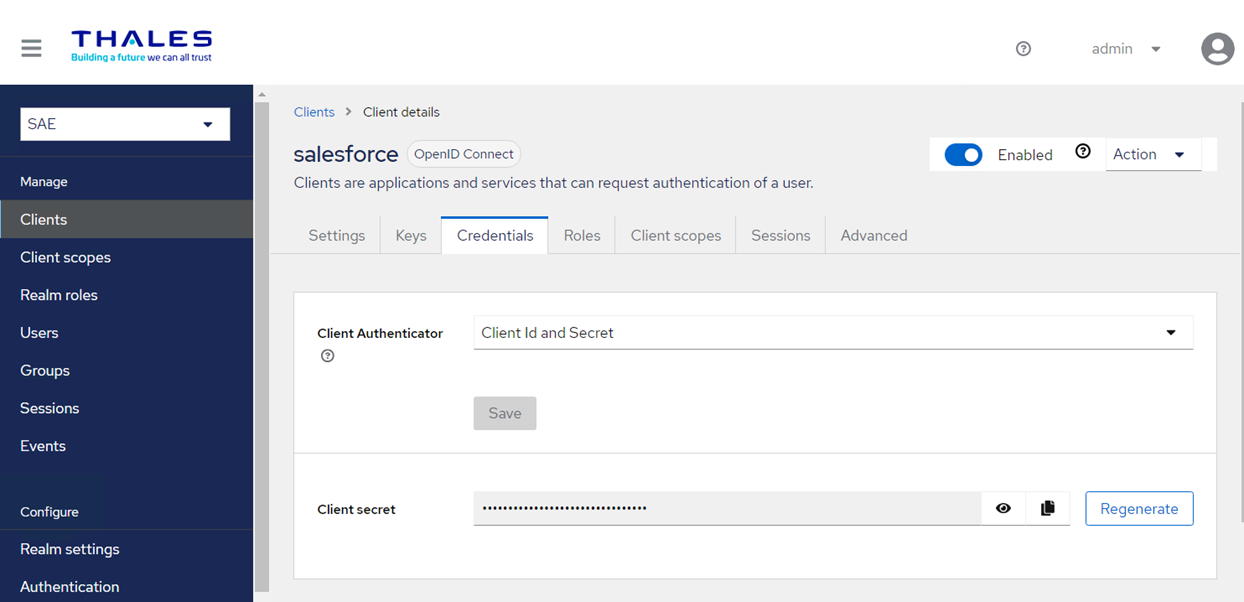Screen dimensions: 1244x602
Task: Click the sidebar vertical scrollbar
Action: (262, 340)
